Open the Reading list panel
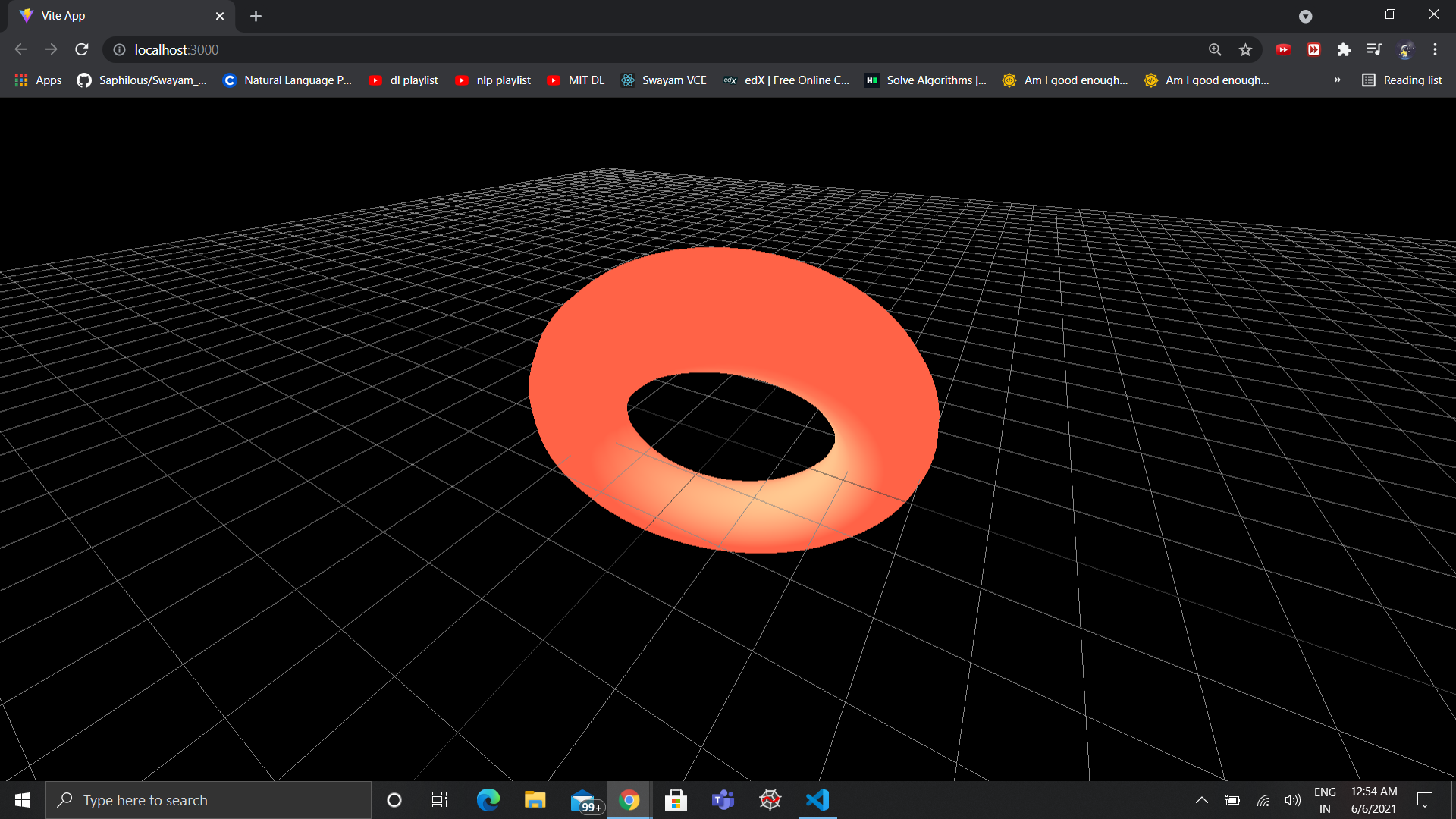This screenshot has width=1456, height=819. coord(1401,80)
